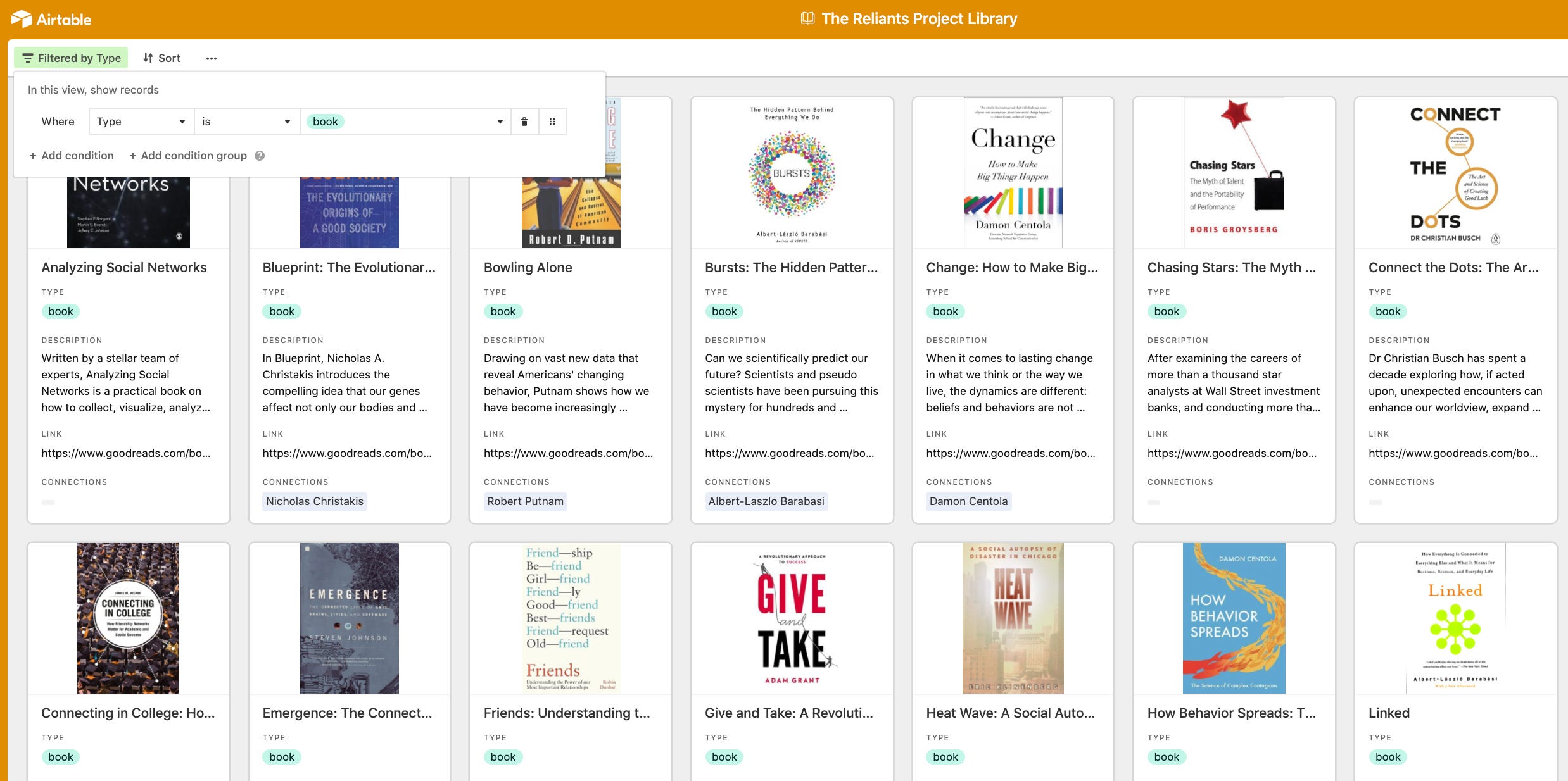Delete the filter condition with trash icon
Screen dimensions: 1568x781
click(524, 122)
